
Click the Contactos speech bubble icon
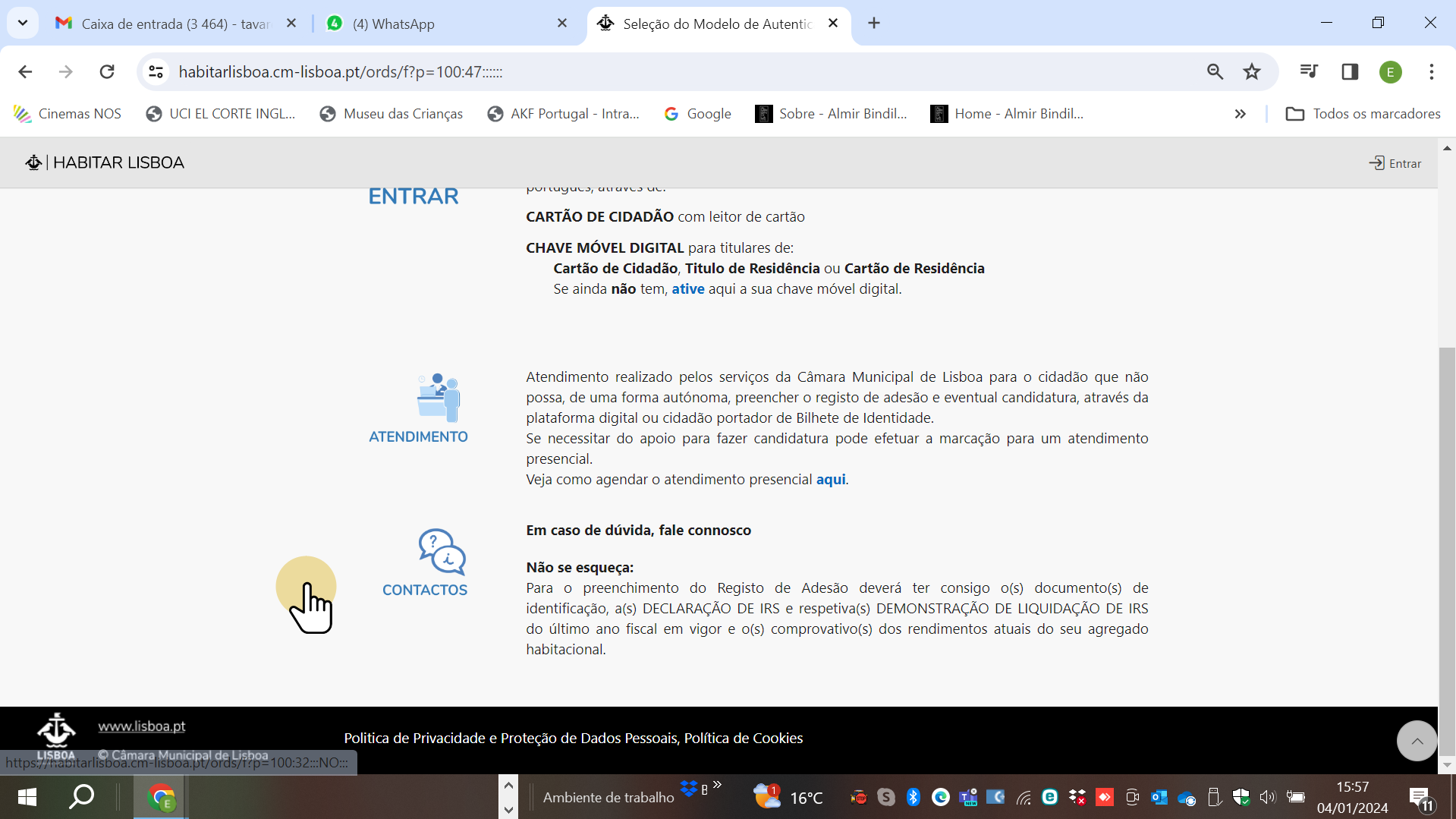coord(442,552)
